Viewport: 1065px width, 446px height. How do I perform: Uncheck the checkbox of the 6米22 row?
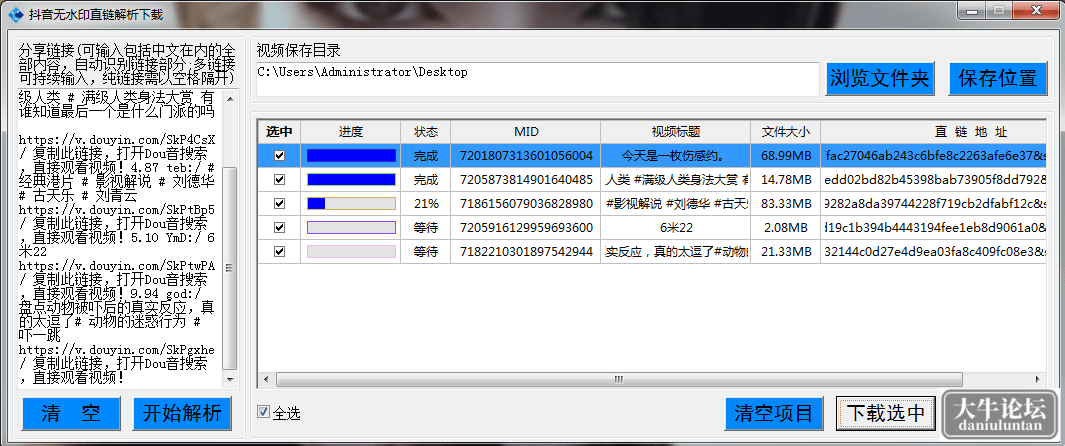tap(279, 227)
